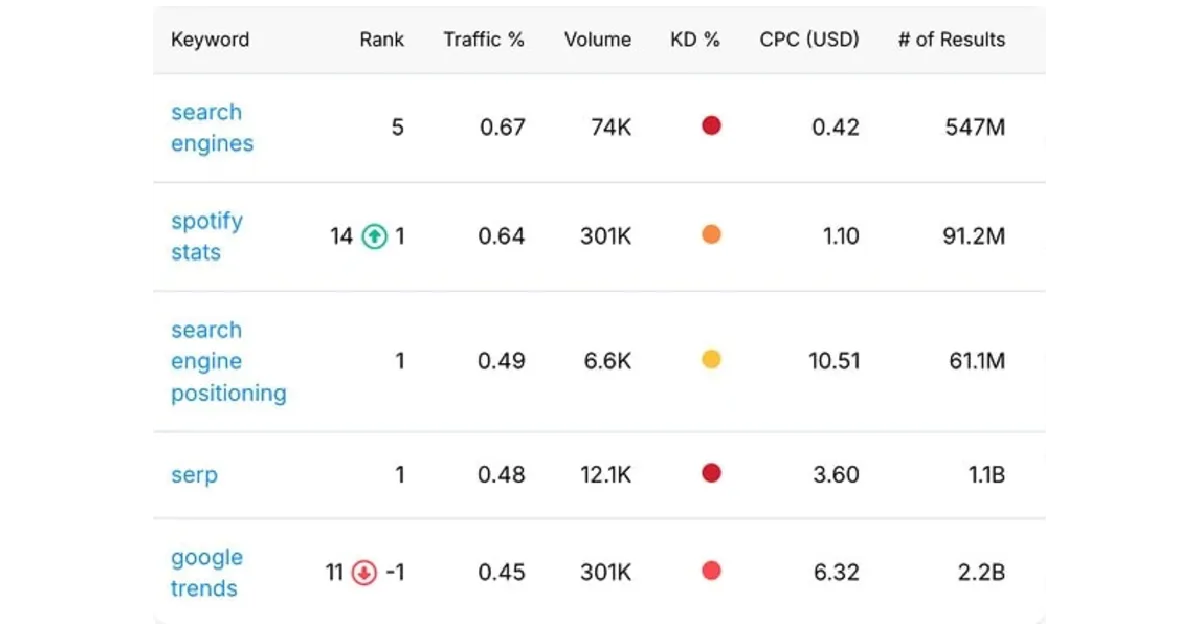Viewport: 1198px width, 624px height.
Task: Click the red rank decrease arrow beside google trends
Action: (361, 572)
